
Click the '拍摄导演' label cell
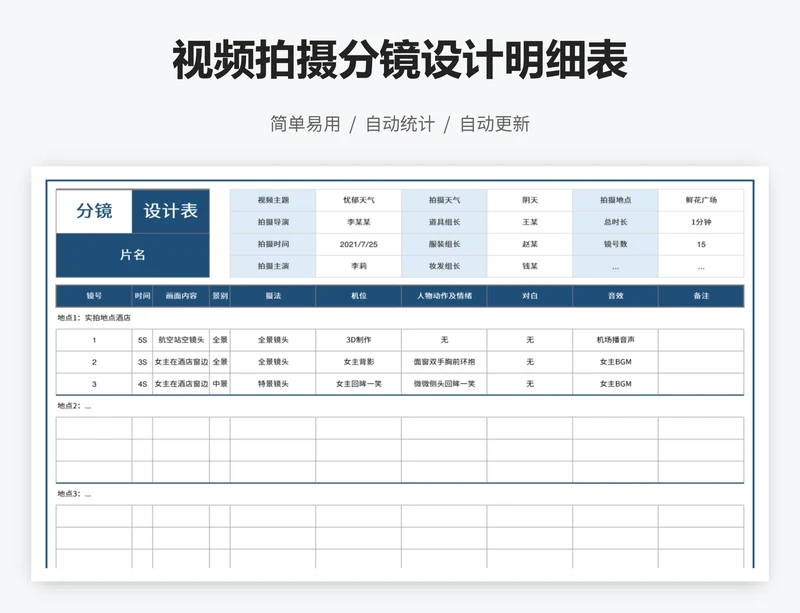click(273, 222)
